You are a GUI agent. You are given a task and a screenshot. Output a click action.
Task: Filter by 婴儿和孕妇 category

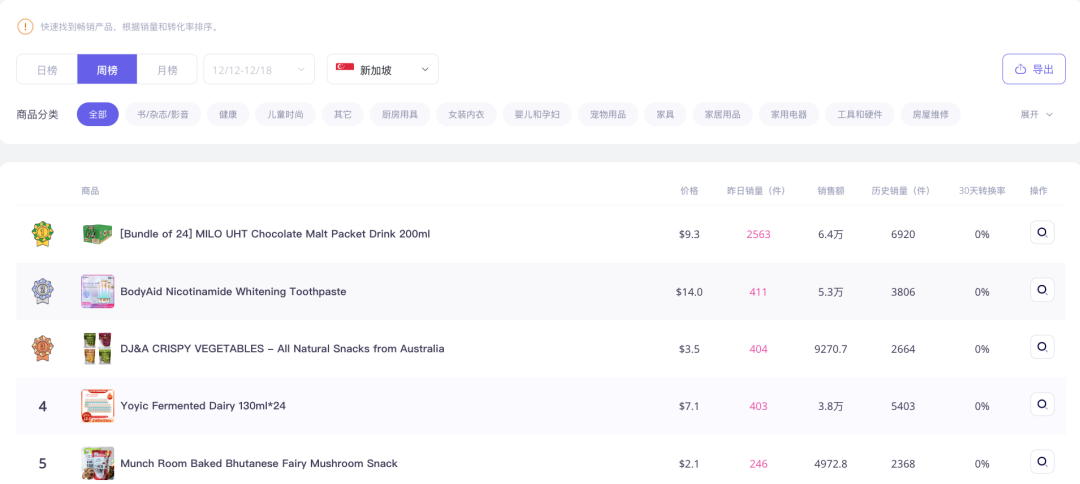coord(537,114)
